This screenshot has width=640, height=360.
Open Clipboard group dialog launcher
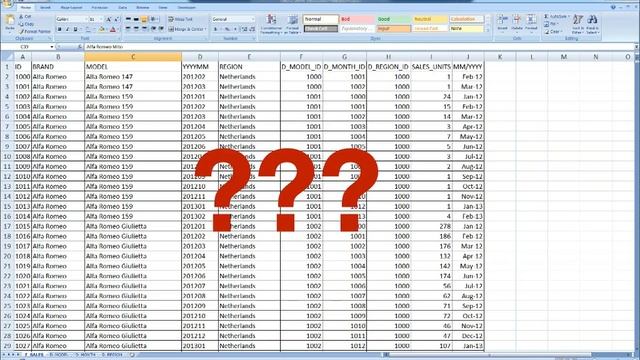[x=50, y=38]
